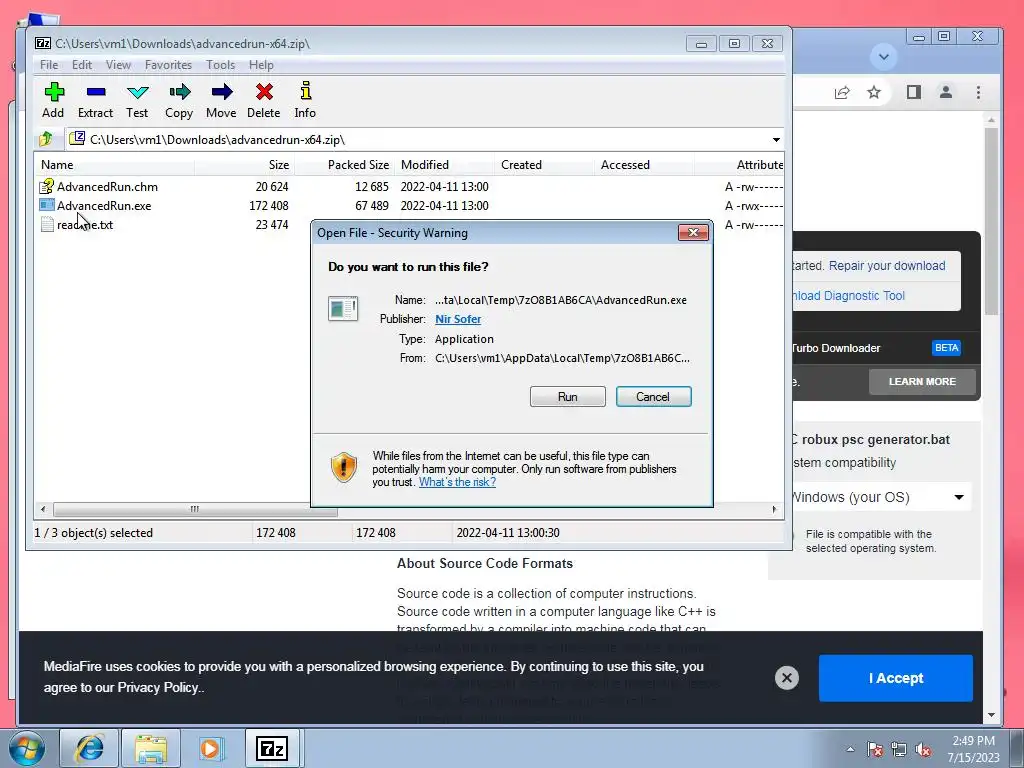Click the browser page vertical scrollbar
Screen dimensions: 1024x768
coord(991,221)
